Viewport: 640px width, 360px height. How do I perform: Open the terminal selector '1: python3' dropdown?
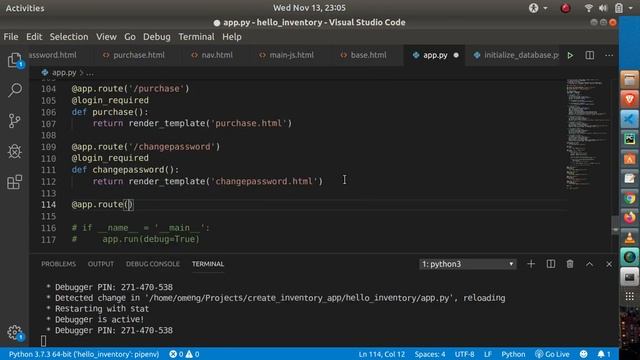(x=468, y=264)
